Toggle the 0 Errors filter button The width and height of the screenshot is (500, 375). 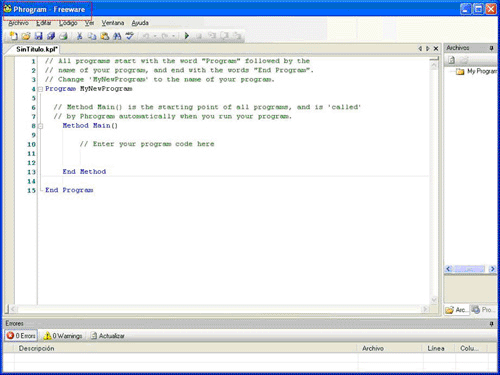(x=21, y=336)
